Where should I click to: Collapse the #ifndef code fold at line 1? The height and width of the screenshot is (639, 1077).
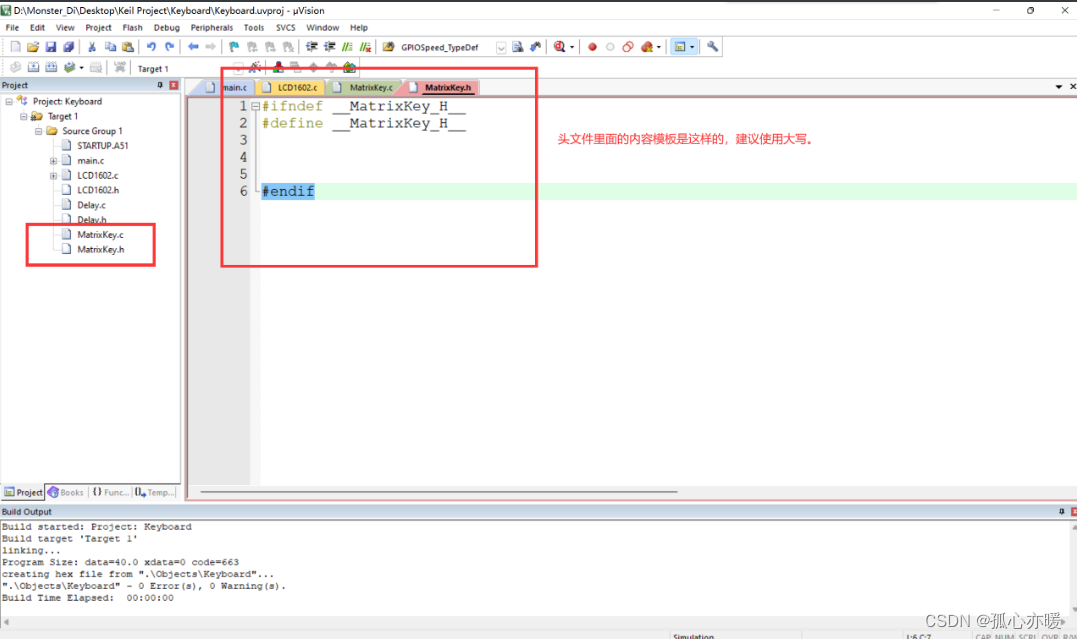pos(256,106)
